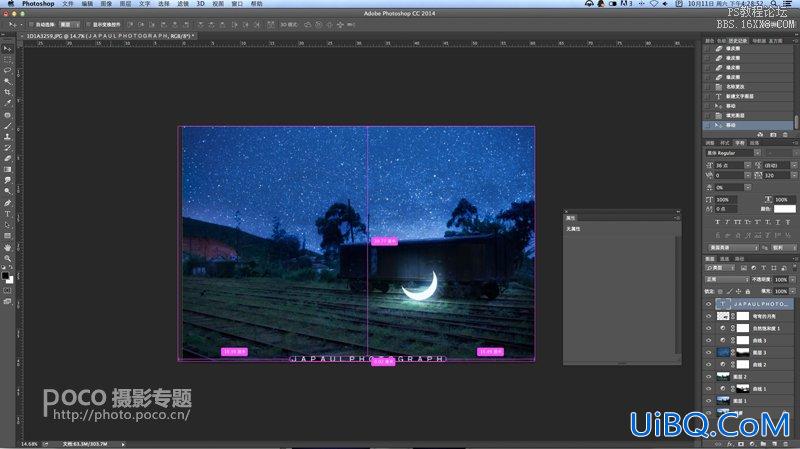Hide the 曲线 2 adjustment layer
Screen dimensions: 800x449
708,365
